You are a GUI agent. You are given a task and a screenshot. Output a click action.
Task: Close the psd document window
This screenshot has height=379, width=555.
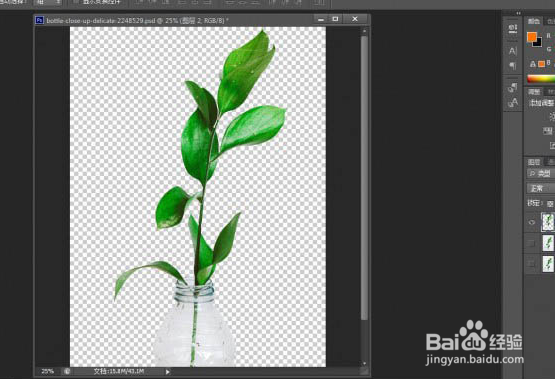click(x=355, y=19)
